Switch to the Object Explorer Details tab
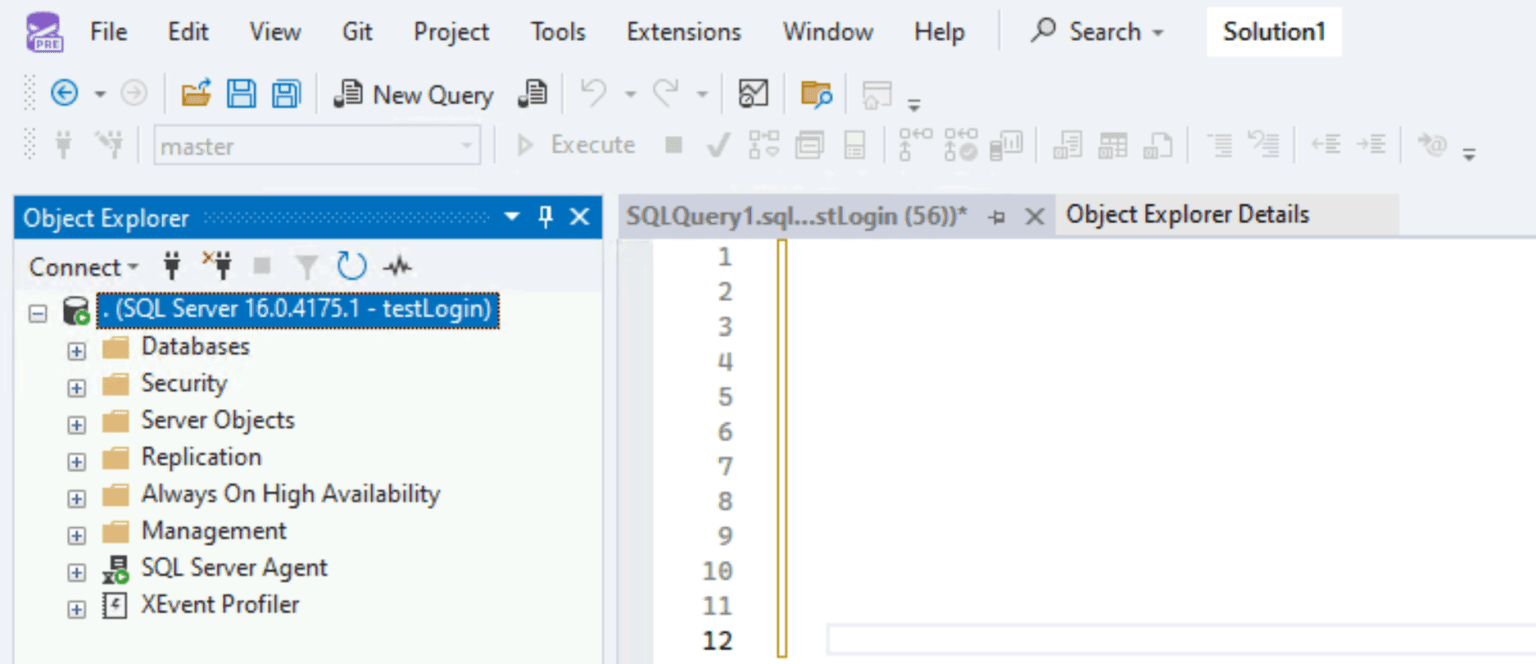The width and height of the screenshot is (1536, 664). pos(1188,214)
